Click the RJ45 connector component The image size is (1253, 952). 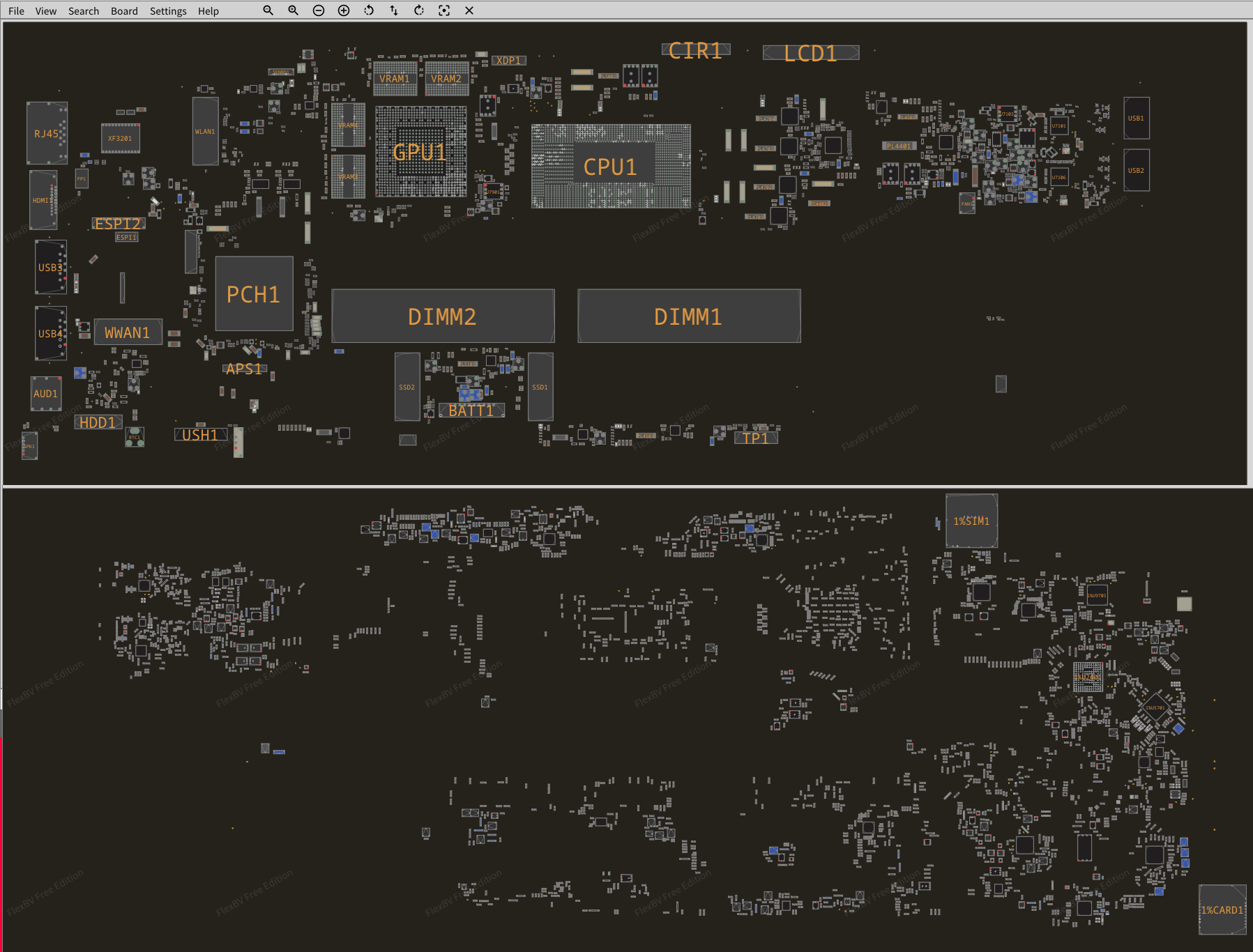(47, 133)
